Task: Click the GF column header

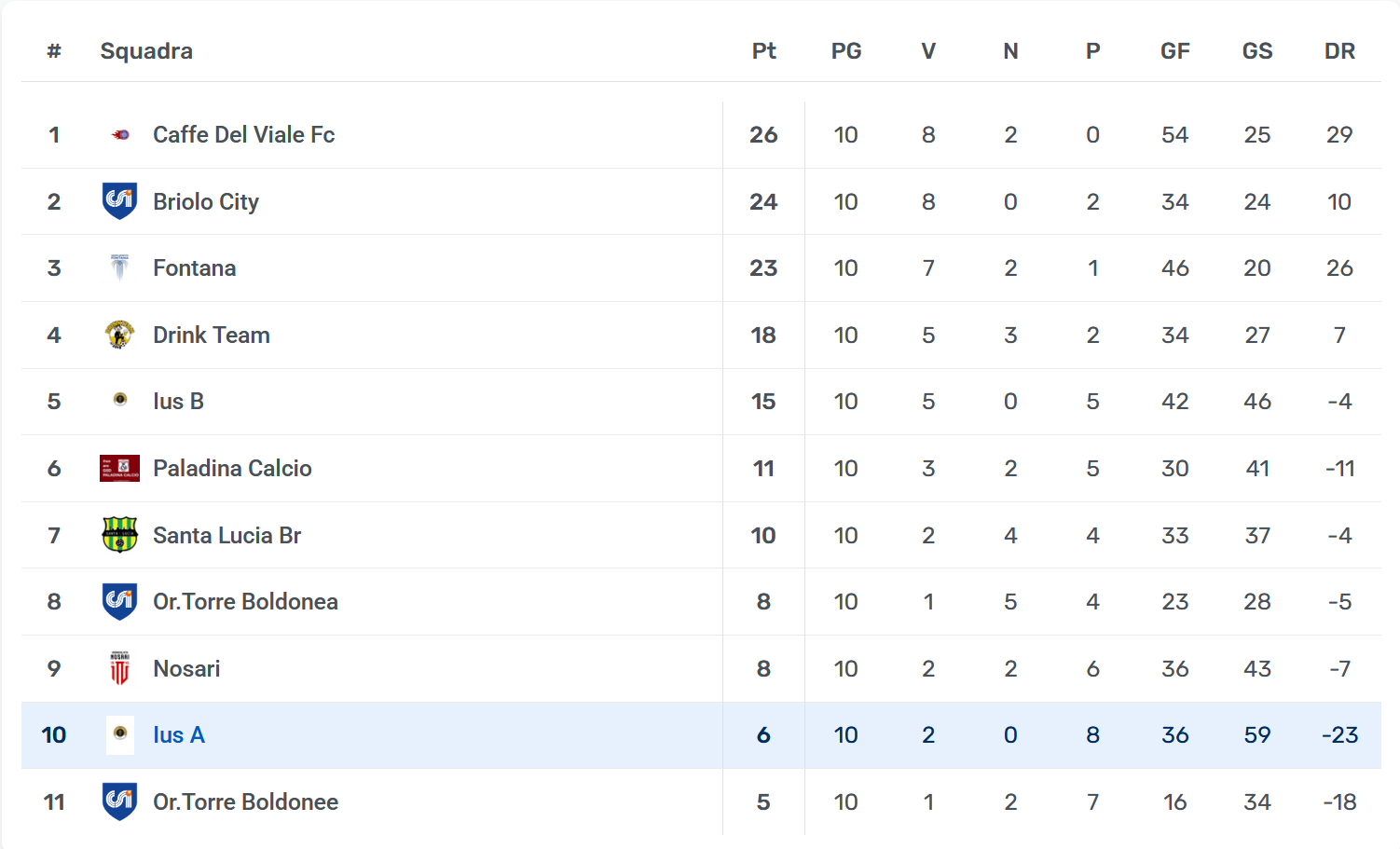Action: click(1174, 51)
